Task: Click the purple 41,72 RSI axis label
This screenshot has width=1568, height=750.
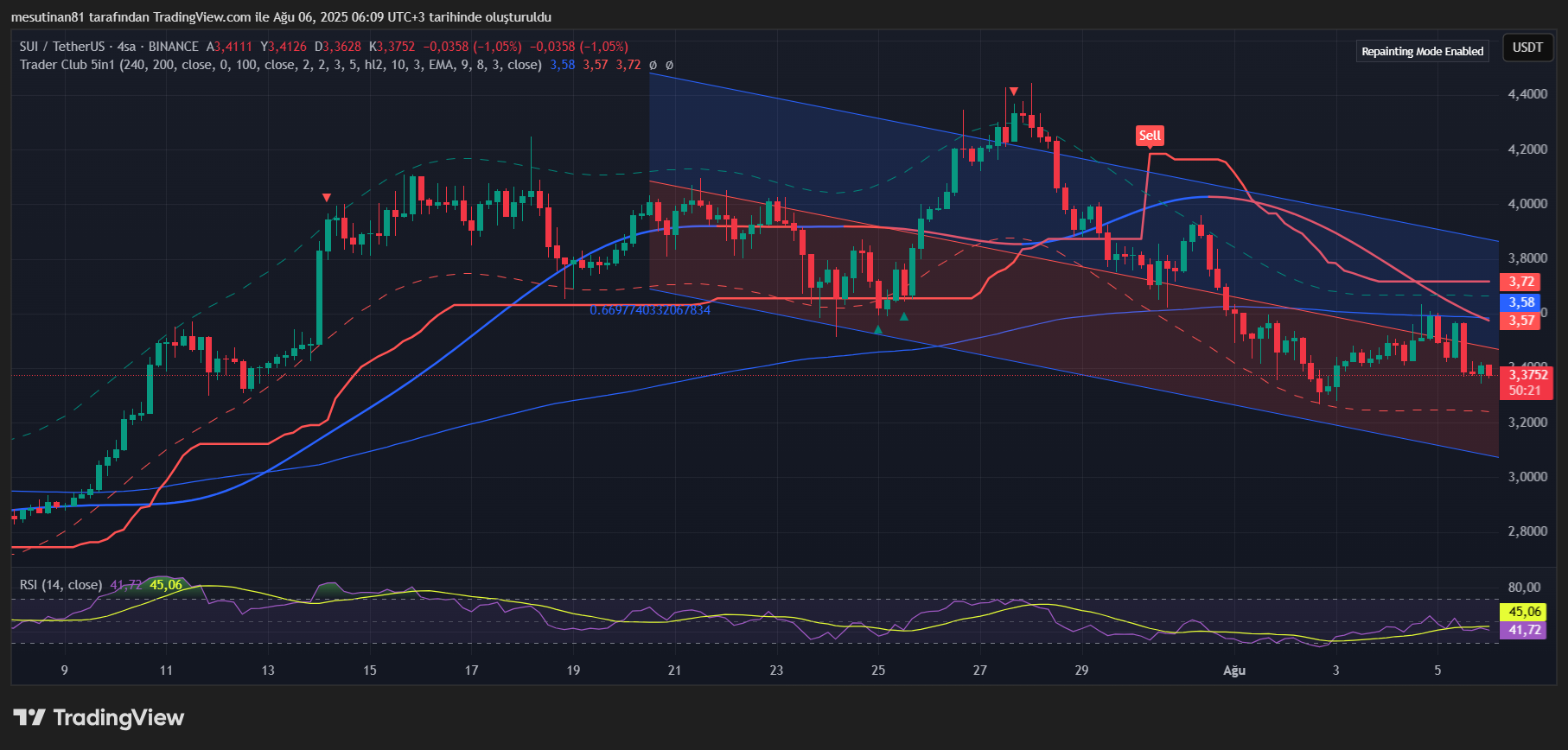Action: click(x=1525, y=630)
